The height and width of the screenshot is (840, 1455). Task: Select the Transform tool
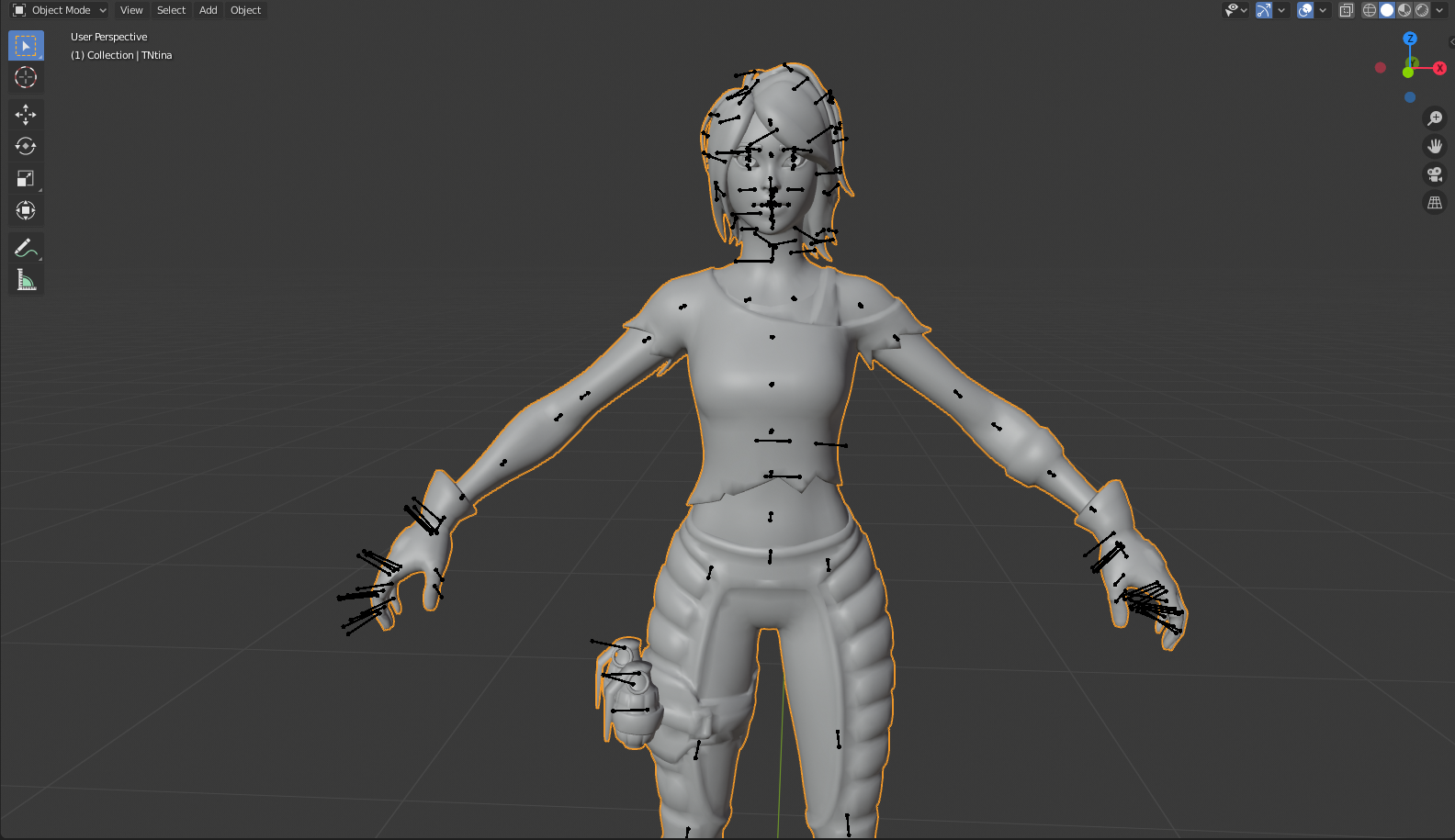point(26,210)
